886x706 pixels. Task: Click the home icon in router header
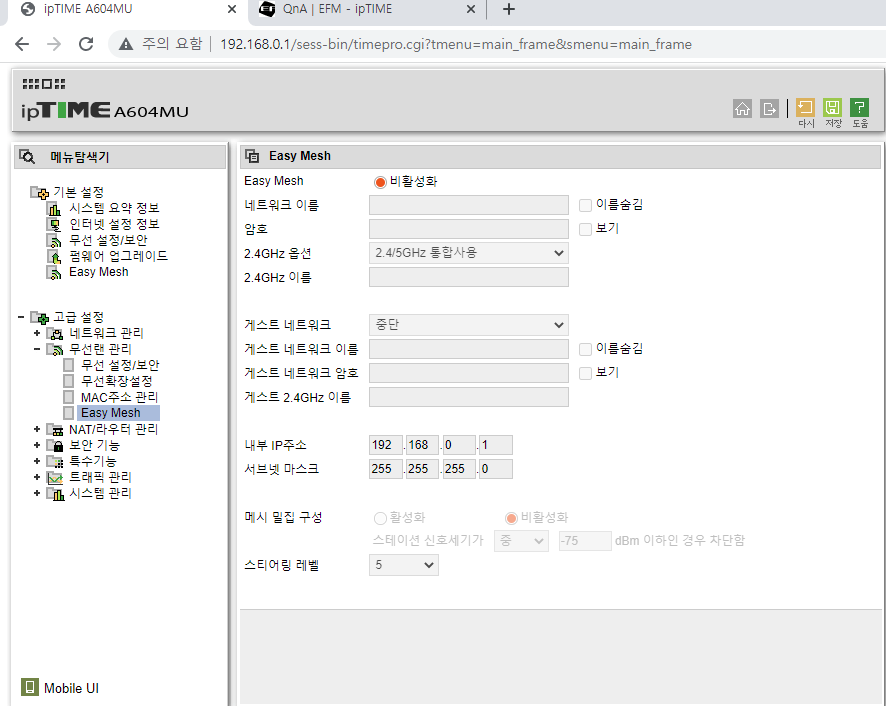pos(742,108)
